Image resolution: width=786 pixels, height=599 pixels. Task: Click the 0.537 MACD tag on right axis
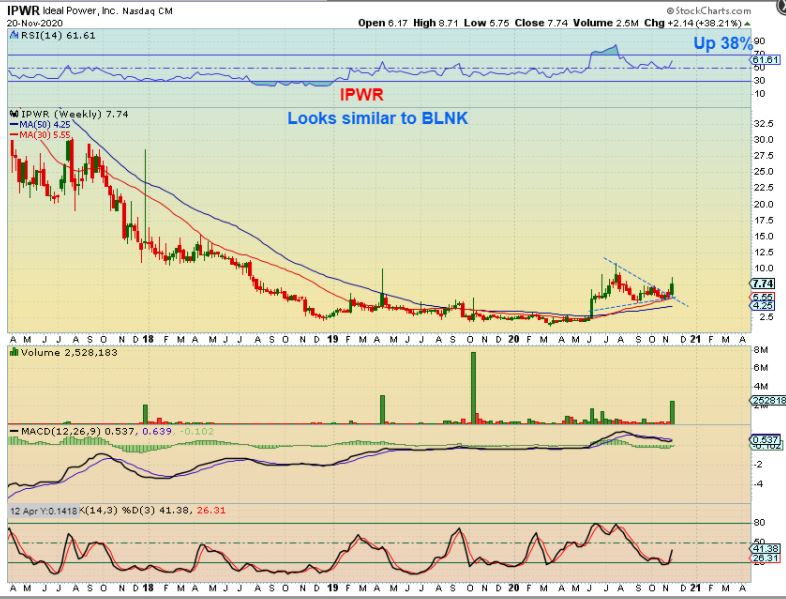[767, 439]
